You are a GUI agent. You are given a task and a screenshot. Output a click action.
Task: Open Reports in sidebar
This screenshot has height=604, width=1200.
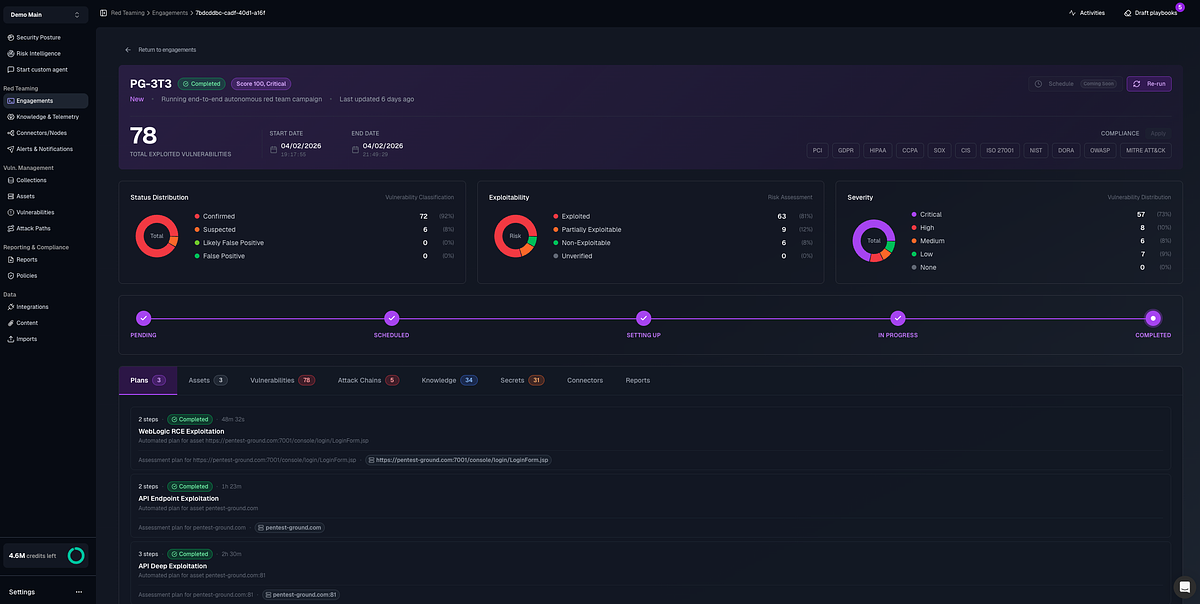pyautogui.click(x=27, y=259)
